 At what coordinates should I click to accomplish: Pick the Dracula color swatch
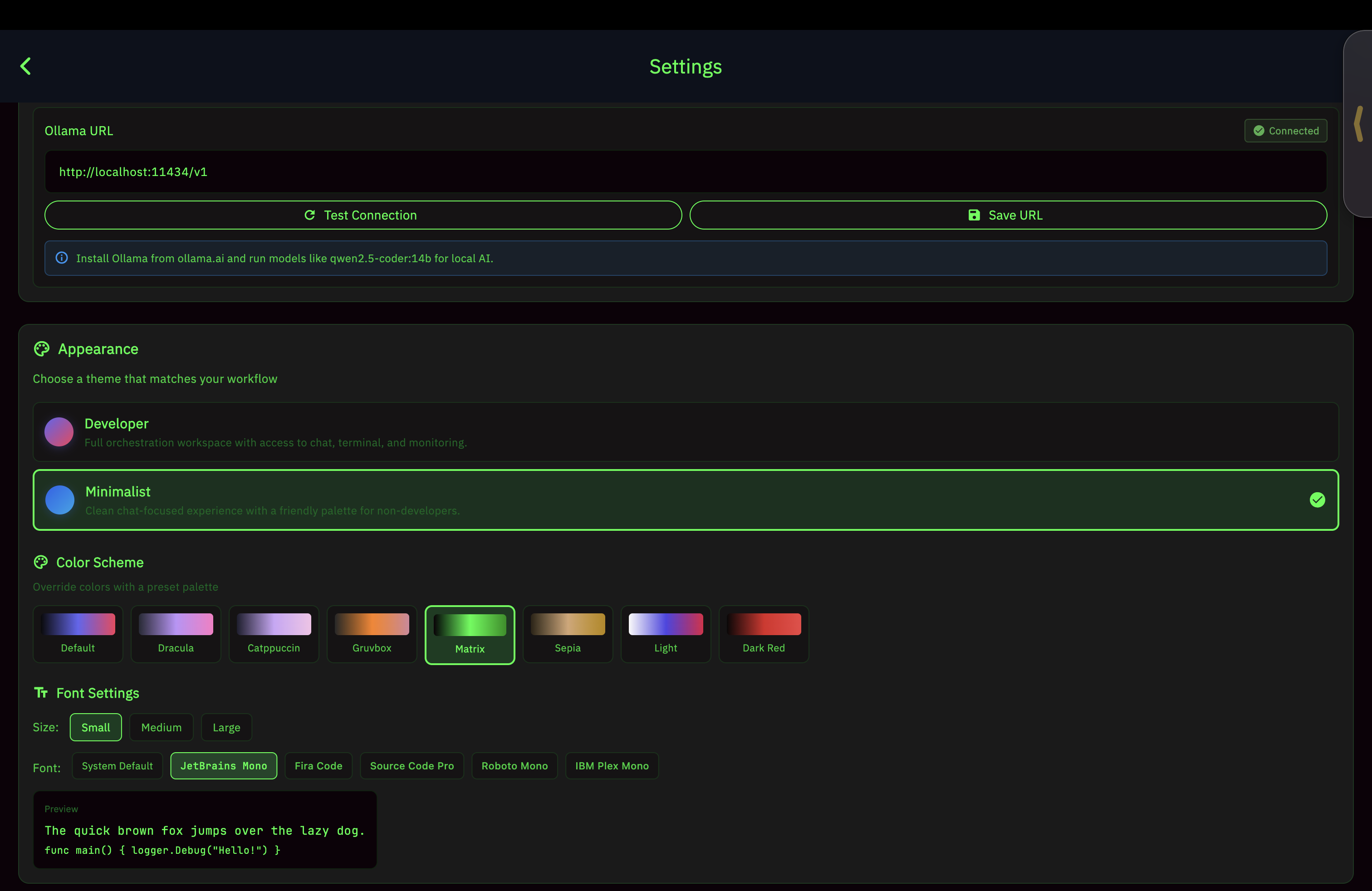tap(175, 634)
